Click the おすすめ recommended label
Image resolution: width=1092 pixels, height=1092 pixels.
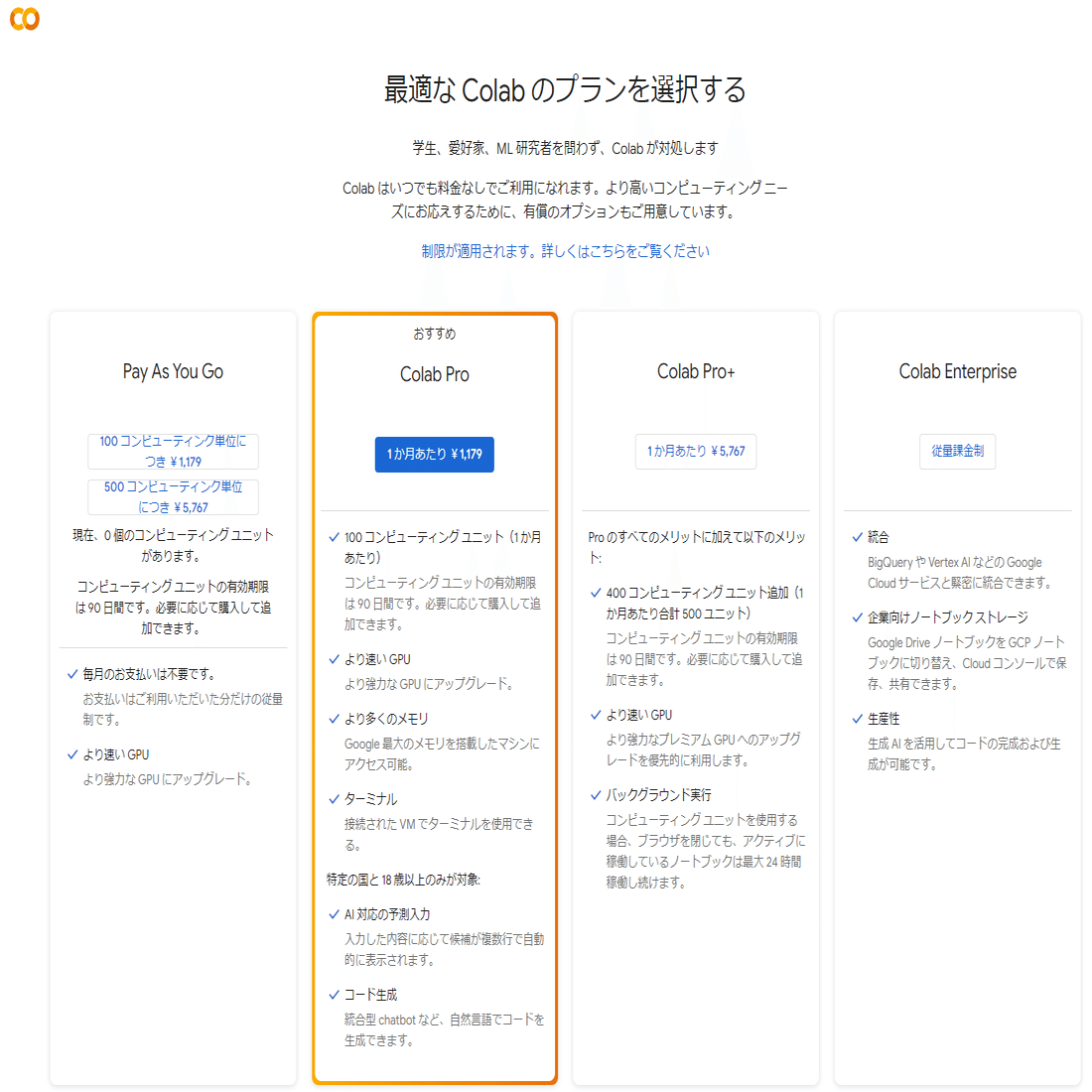435,334
